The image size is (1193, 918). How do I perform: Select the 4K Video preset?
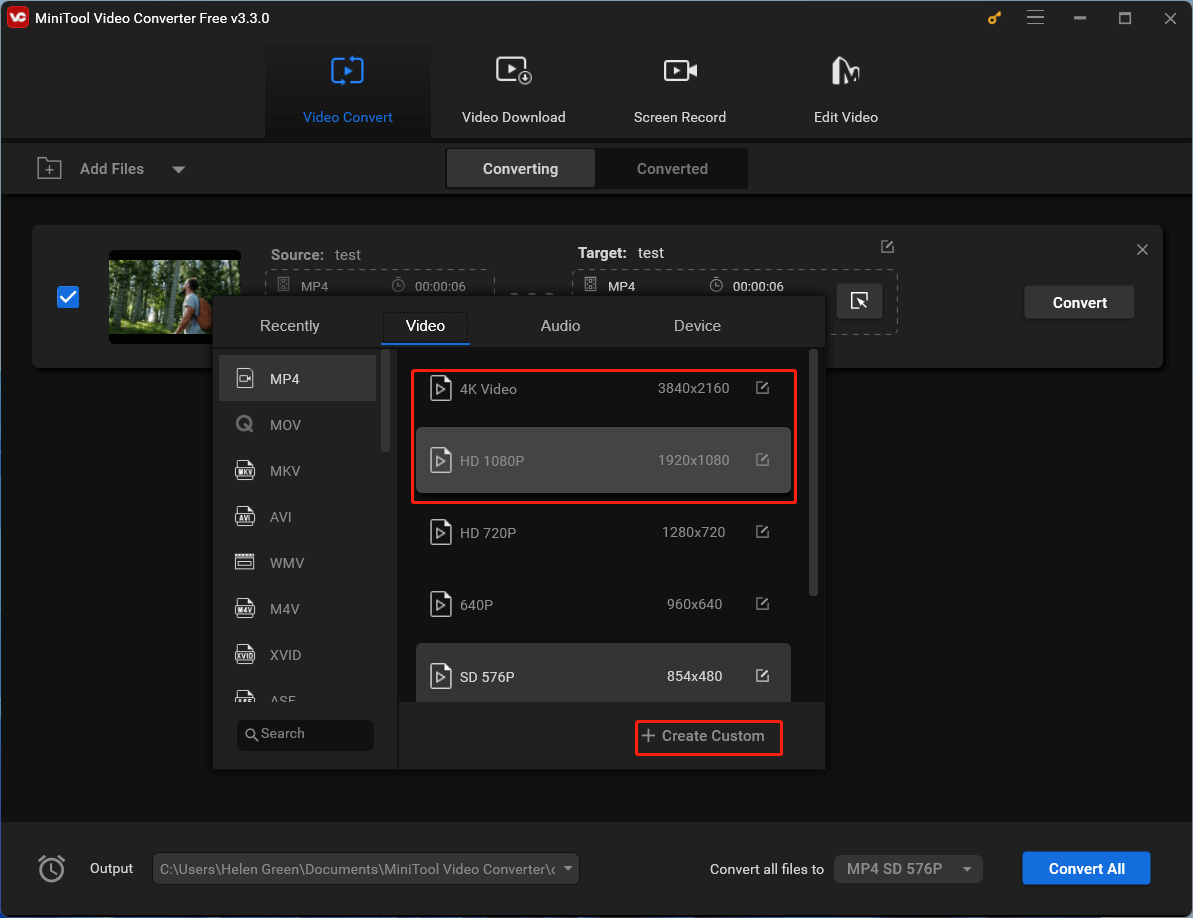point(603,389)
